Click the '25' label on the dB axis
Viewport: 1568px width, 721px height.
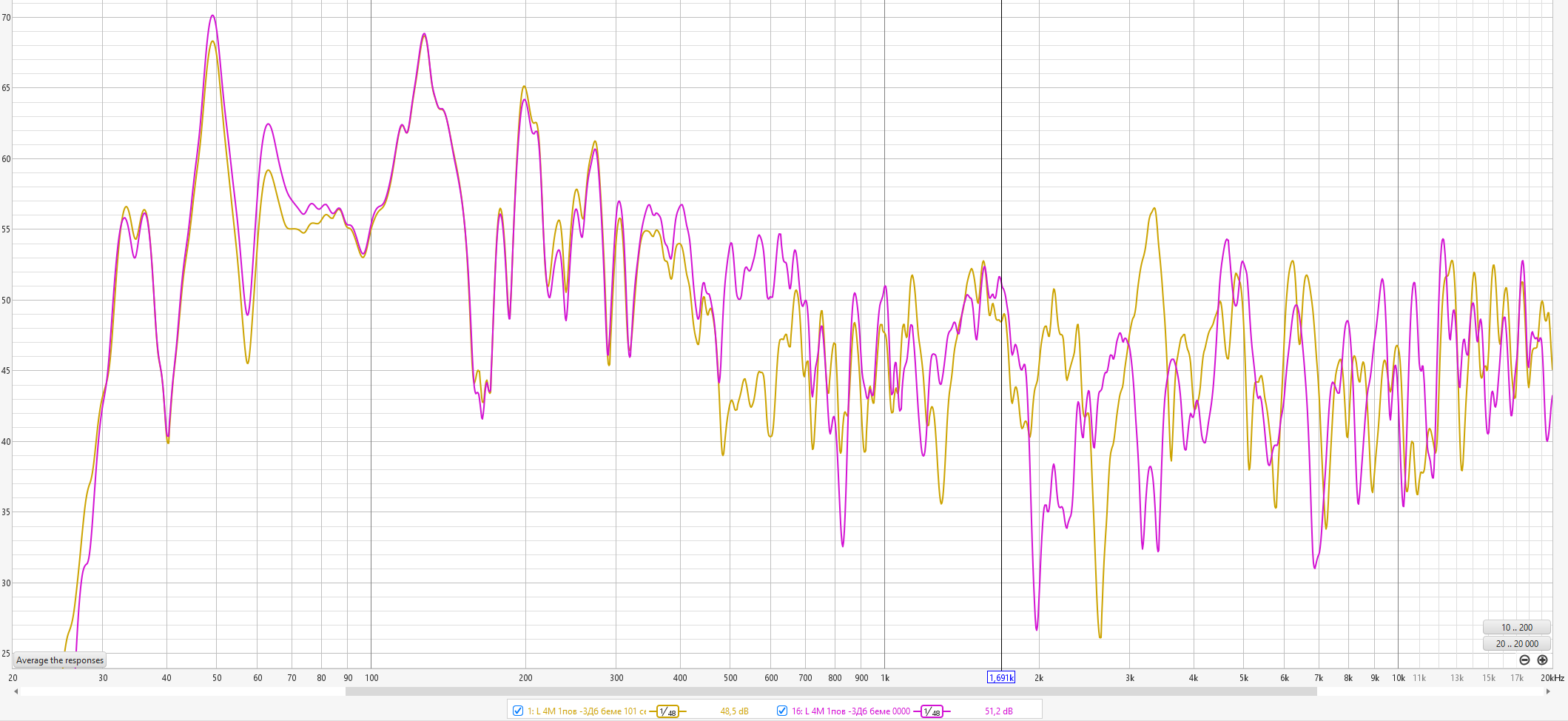coord(7,654)
